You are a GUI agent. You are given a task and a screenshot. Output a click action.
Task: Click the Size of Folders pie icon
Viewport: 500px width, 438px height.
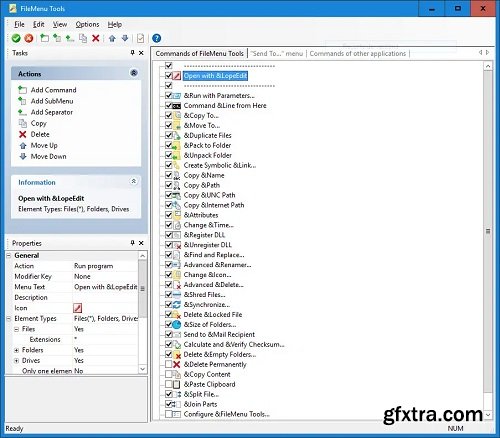tap(177, 324)
